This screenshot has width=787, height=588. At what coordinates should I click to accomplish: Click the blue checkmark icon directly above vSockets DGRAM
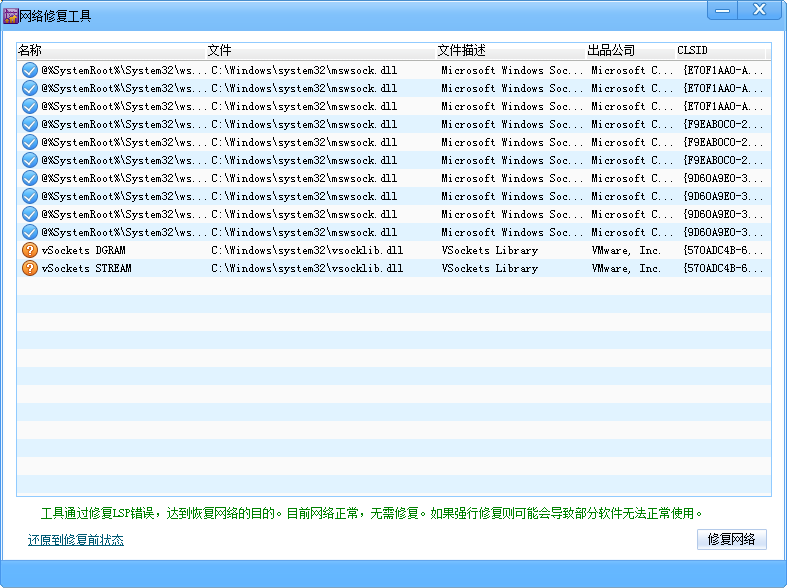(x=29, y=232)
